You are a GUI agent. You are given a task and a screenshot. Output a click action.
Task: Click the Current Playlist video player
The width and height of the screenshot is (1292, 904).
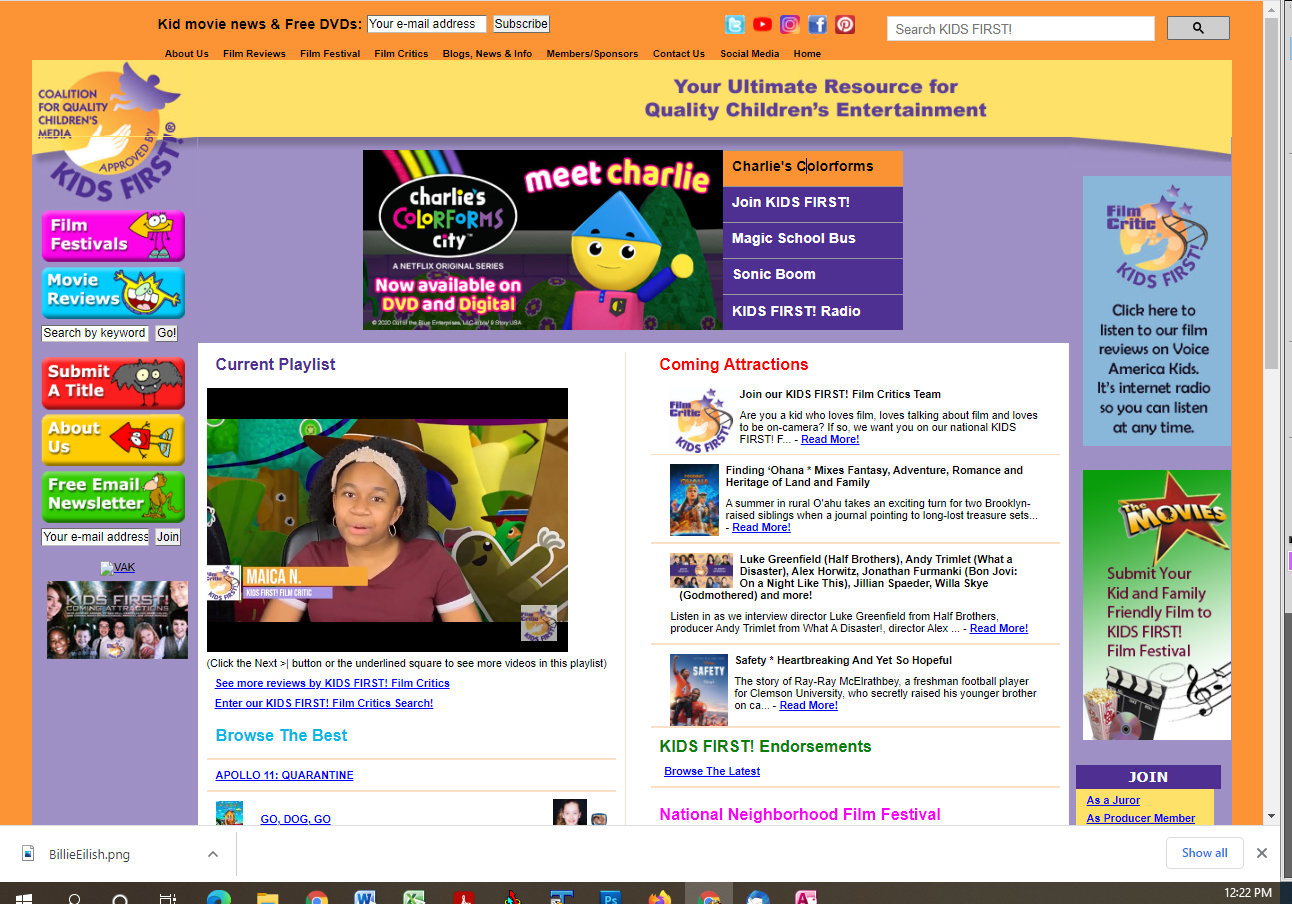(387, 520)
